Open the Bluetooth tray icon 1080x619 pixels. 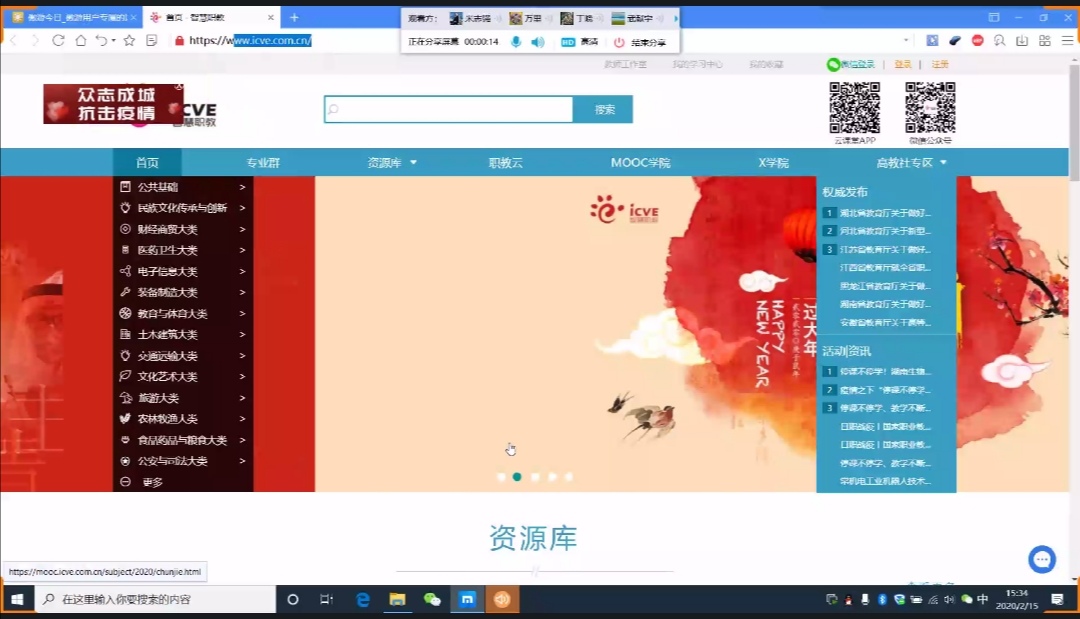pyautogui.click(x=882, y=600)
